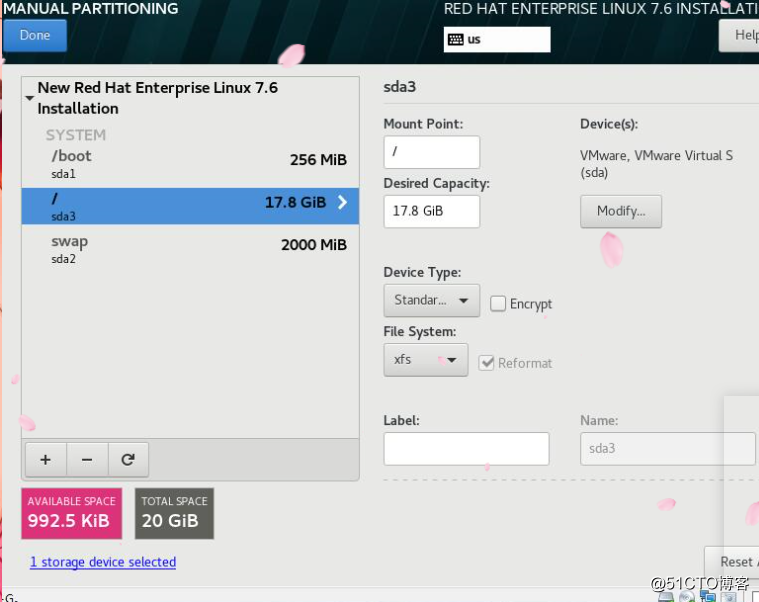Click the AVAILABLE SPACE 992.5 KiB box
759x602 pixels.
(x=72, y=513)
